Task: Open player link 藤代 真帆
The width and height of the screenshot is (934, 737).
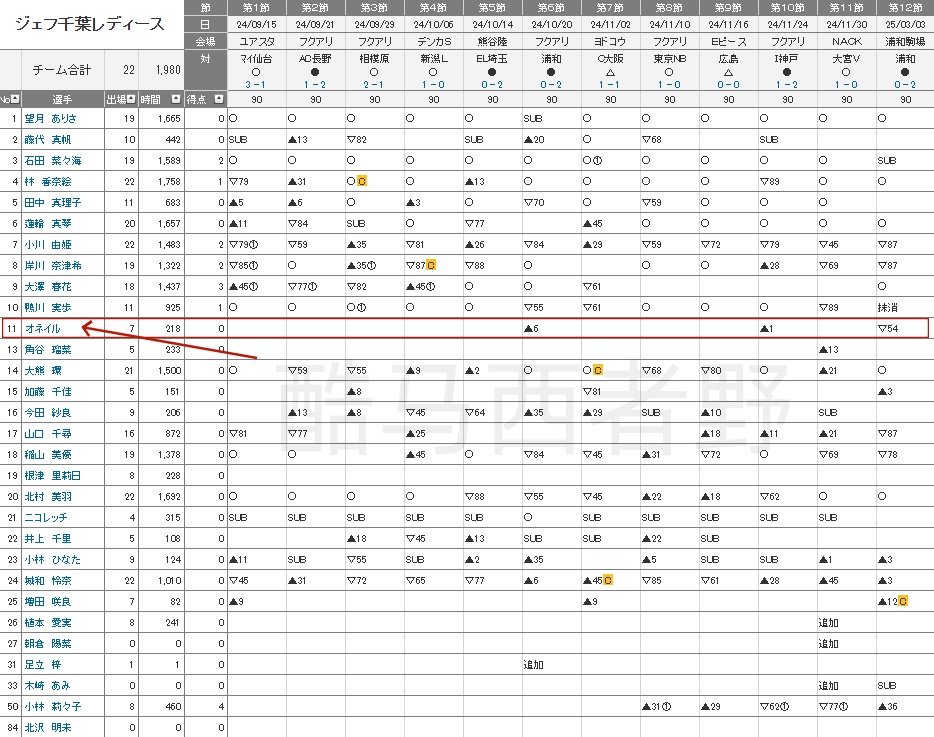Action: (x=48, y=139)
